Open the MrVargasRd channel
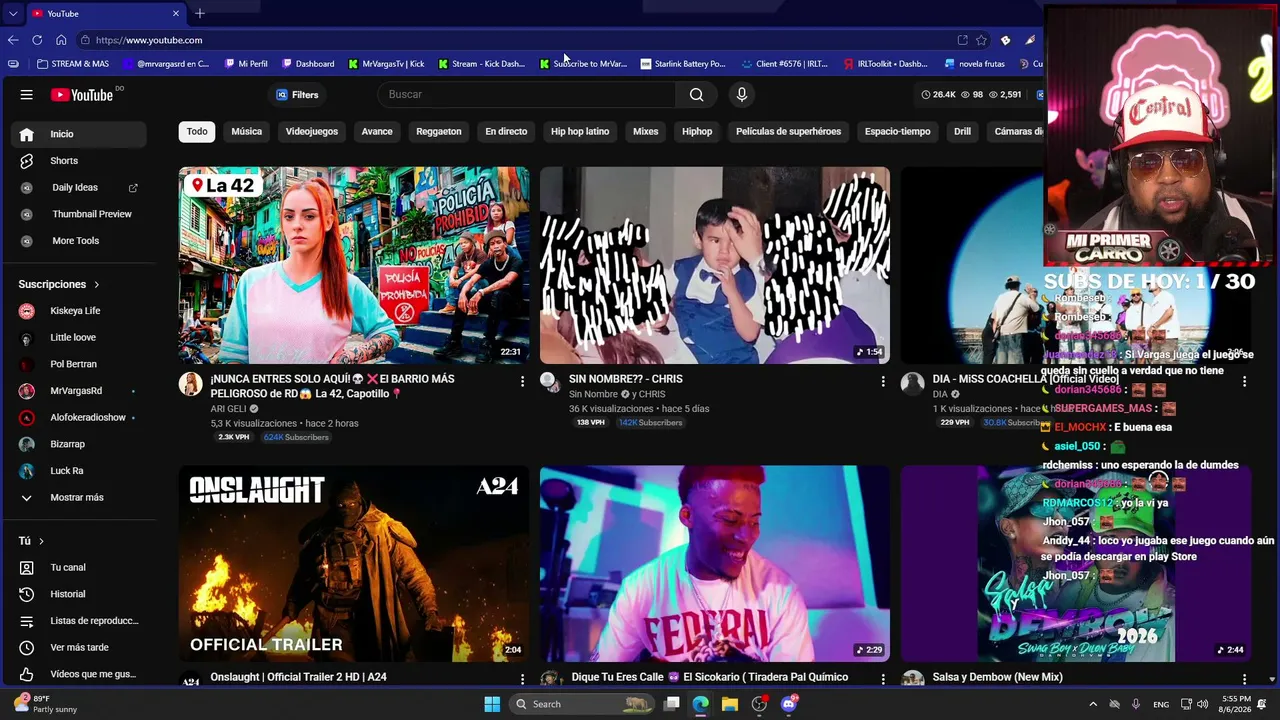The height and width of the screenshot is (720, 1280). pyautogui.click(x=79, y=391)
